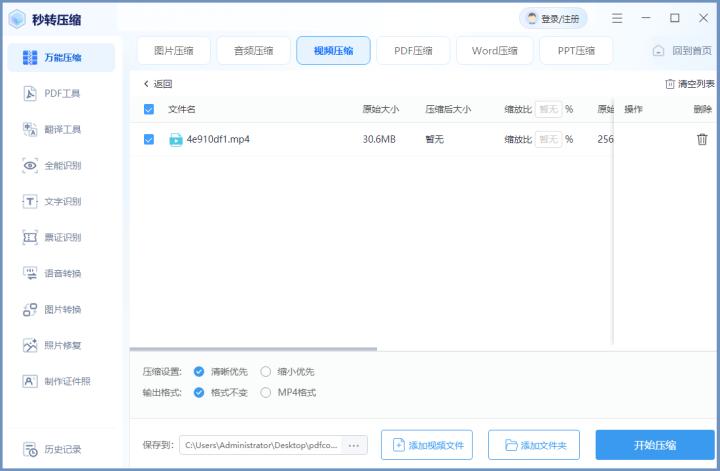
Task: Click the 登录/注册 login button
Action: [553, 19]
